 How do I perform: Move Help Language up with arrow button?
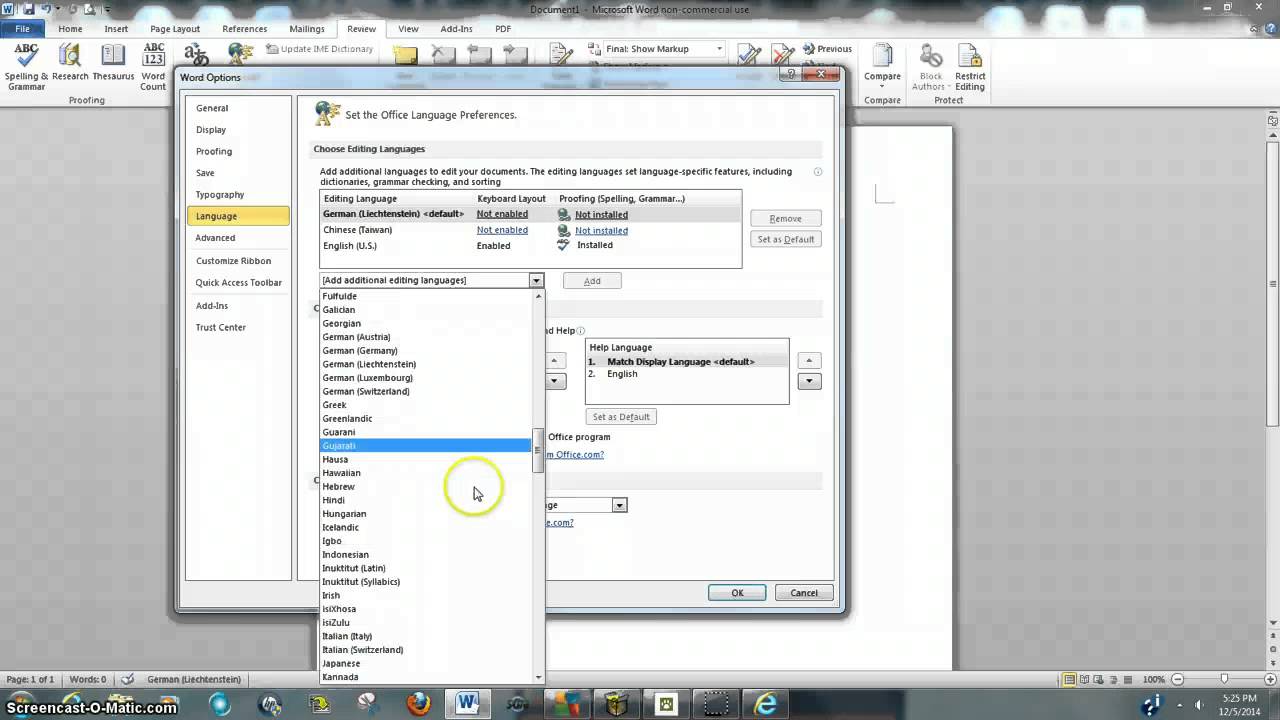point(810,361)
